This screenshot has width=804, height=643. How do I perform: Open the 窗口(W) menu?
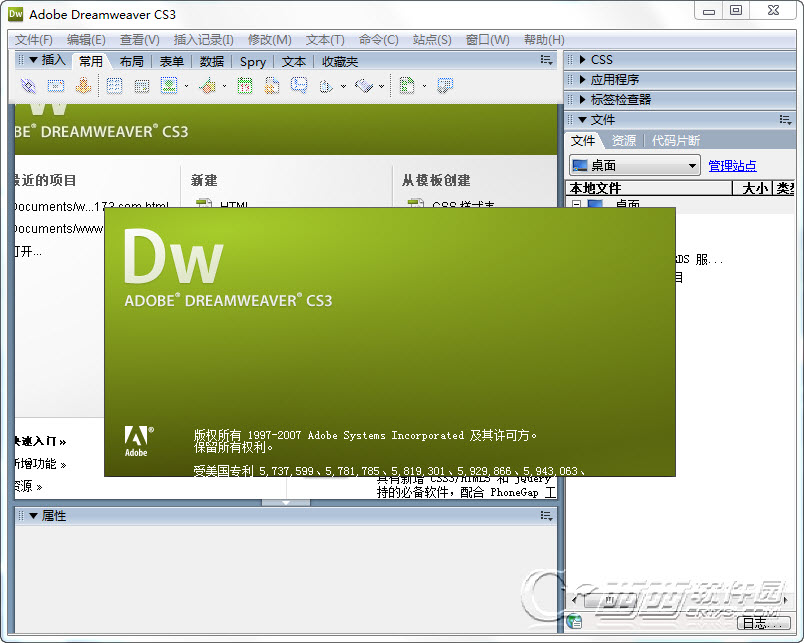pos(488,40)
